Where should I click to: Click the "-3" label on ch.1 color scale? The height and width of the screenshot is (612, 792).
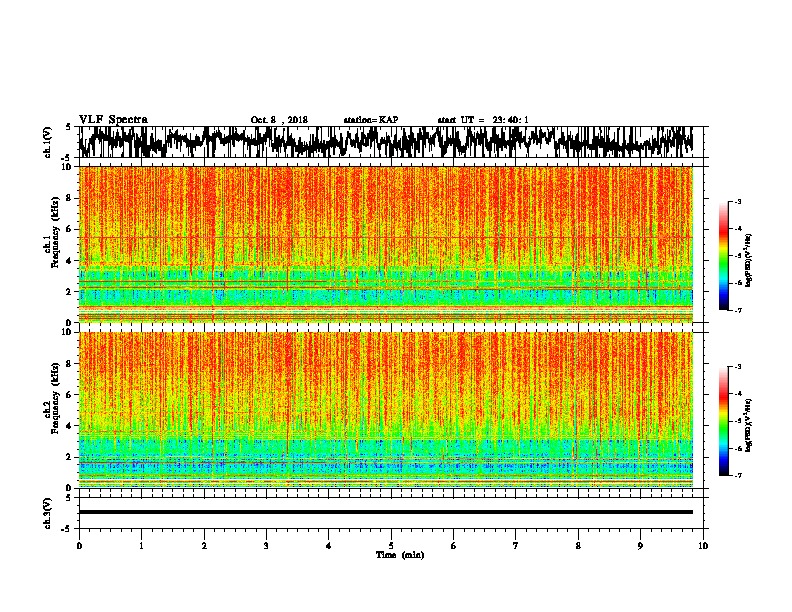click(737, 202)
